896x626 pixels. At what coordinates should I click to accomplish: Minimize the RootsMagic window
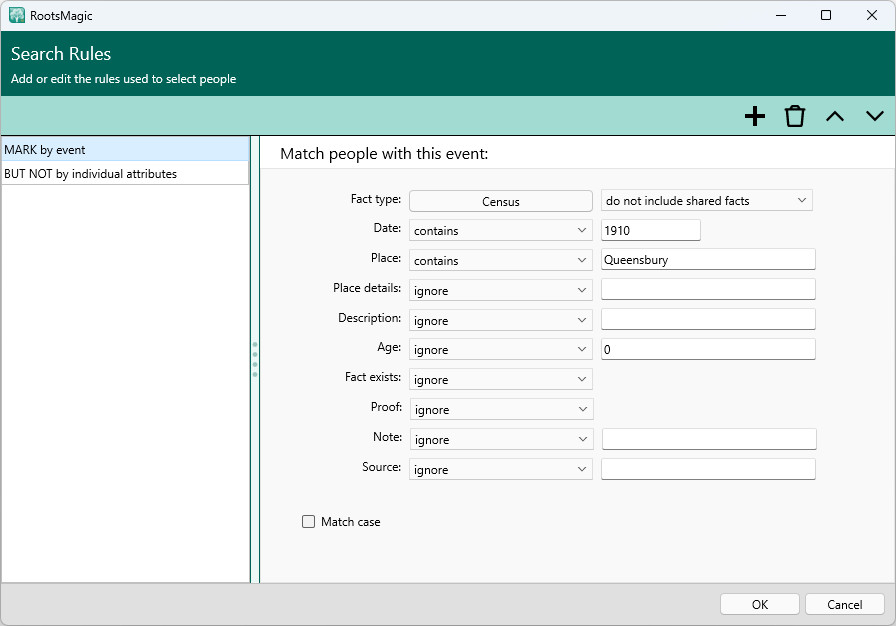781,15
